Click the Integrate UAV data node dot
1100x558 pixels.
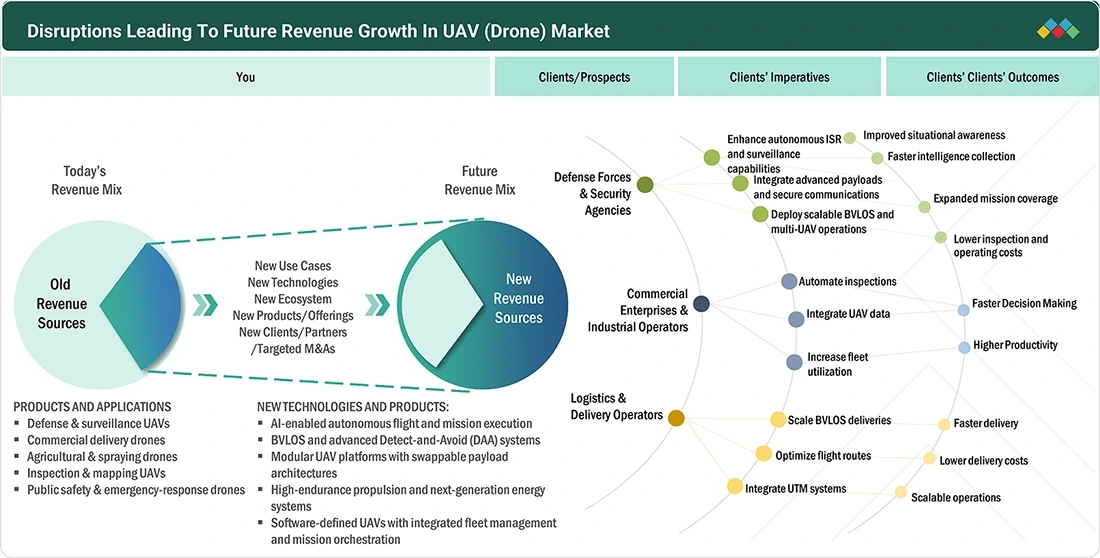click(796, 319)
